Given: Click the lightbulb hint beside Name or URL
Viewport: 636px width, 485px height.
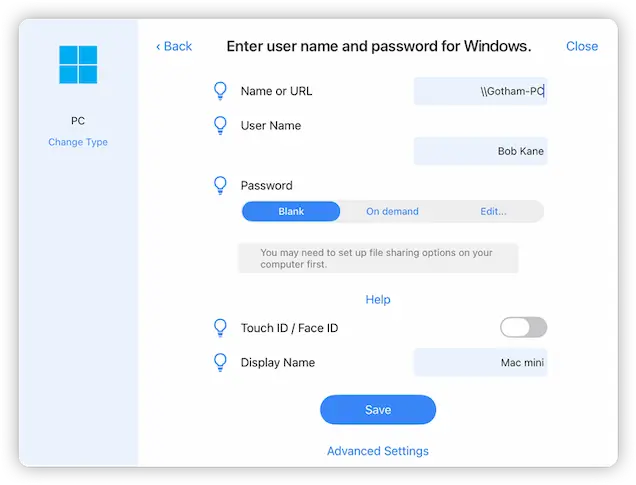Looking at the screenshot, I should pos(221,91).
